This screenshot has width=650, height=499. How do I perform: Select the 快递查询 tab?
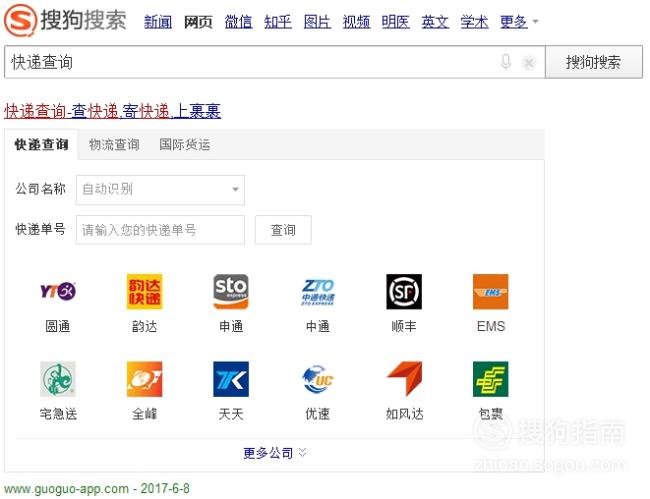[x=41, y=145]
